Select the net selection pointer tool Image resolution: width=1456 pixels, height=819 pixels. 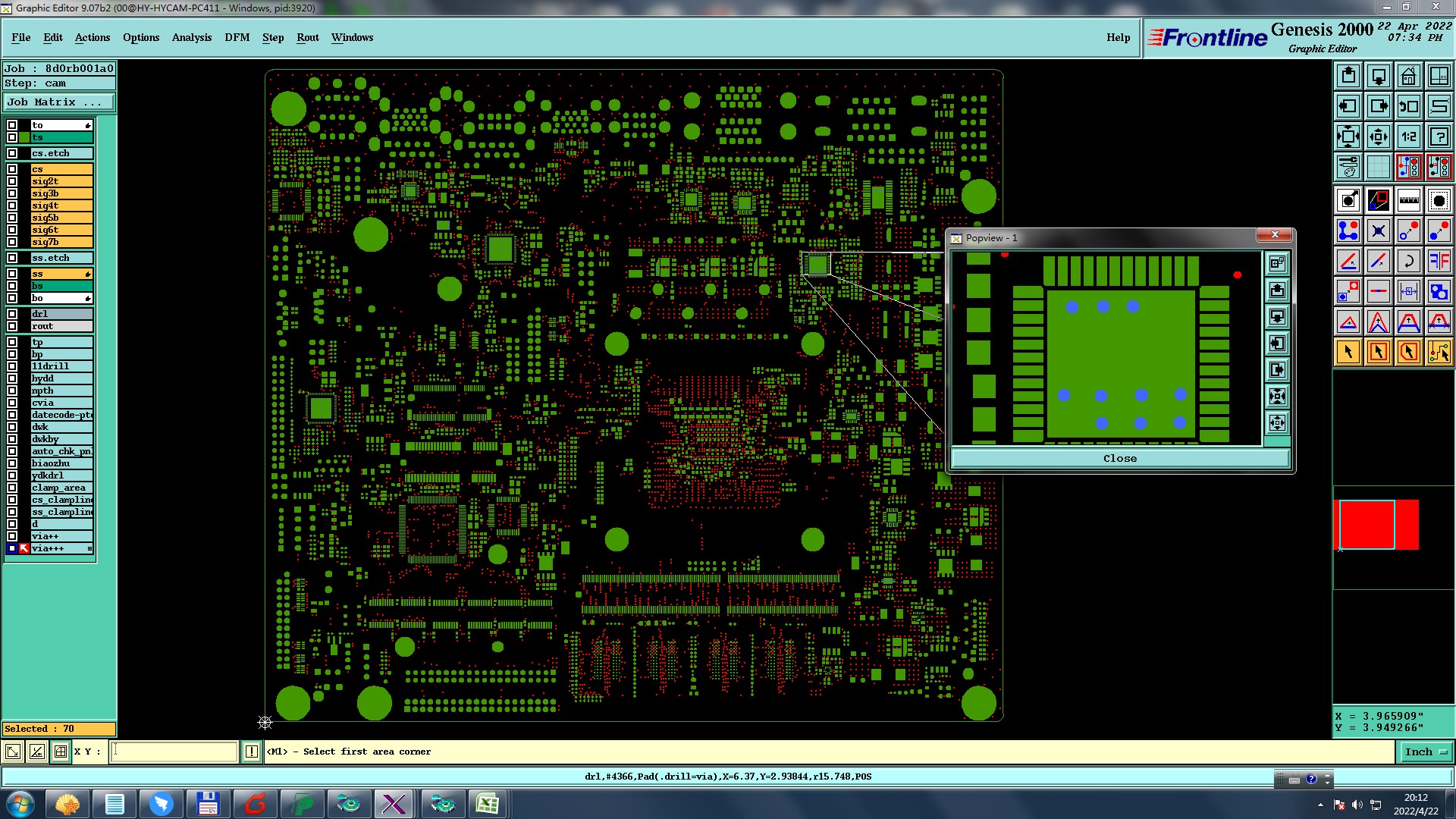coord(1439,352)
